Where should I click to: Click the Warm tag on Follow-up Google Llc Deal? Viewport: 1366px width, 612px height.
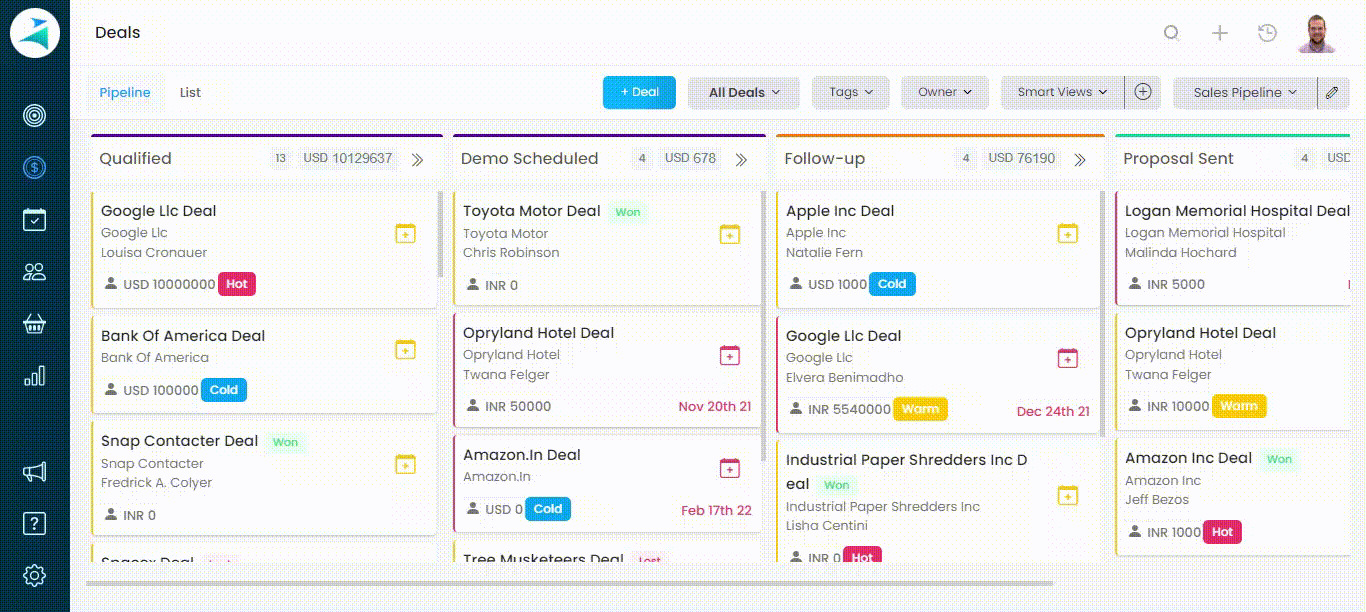pyautogui.click(x=920, y=409)
